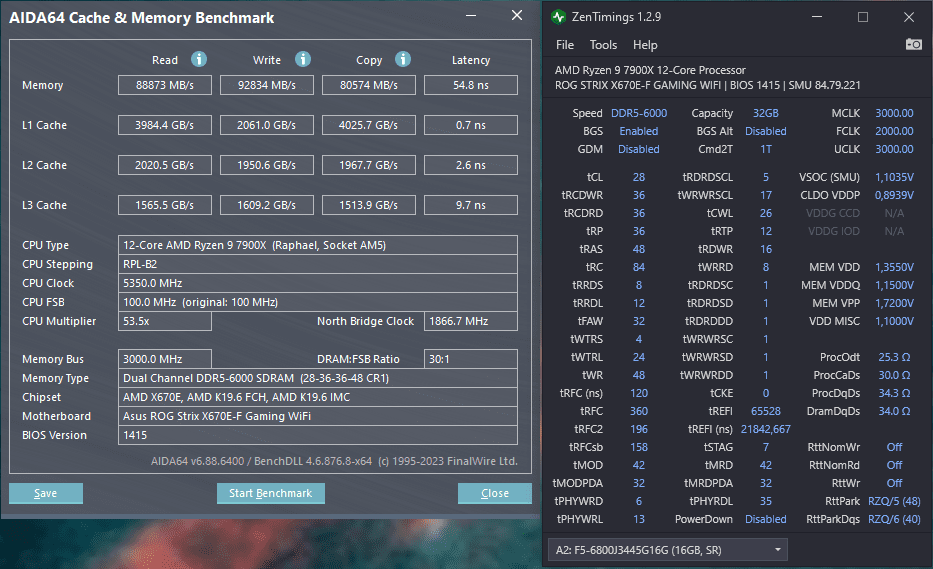Click the CPU Type field with Ryzen 9 7900X
The image size is (933, 569).
[x=318, y=245]
